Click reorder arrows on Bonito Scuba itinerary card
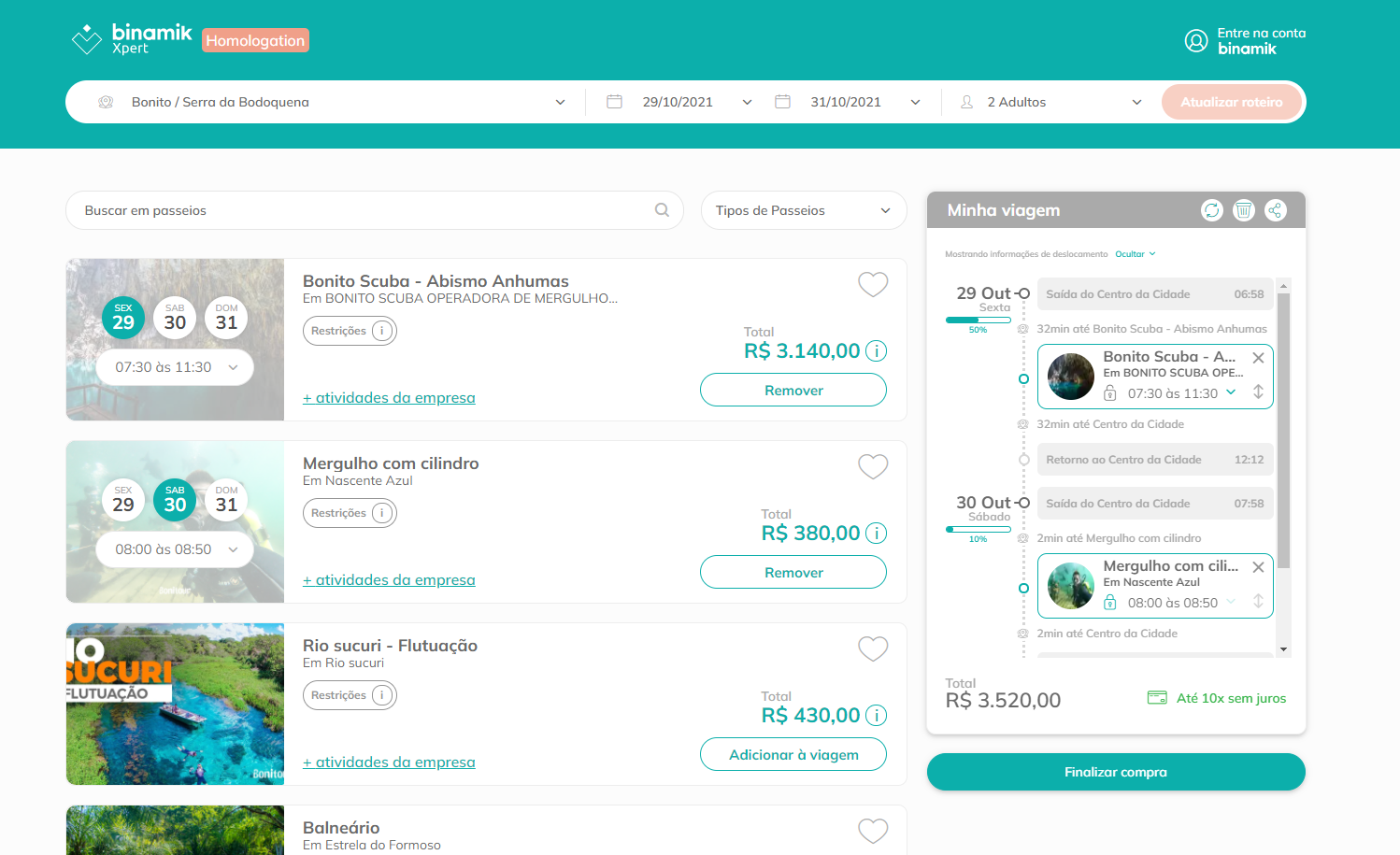 1258,392
